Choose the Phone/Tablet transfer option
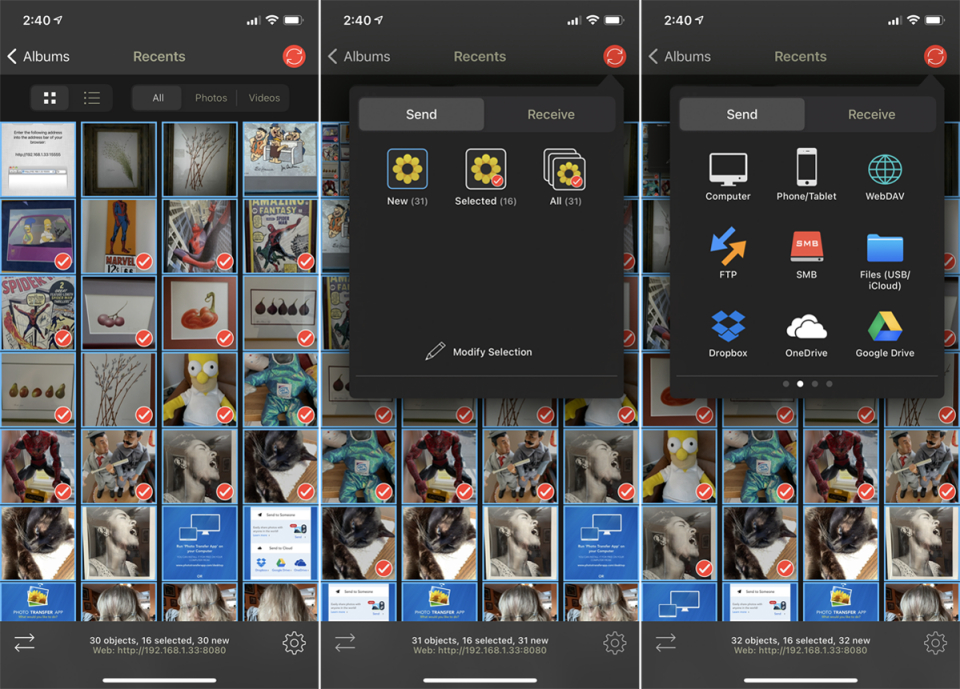960x689 pixels. click(x=806, y=176)
